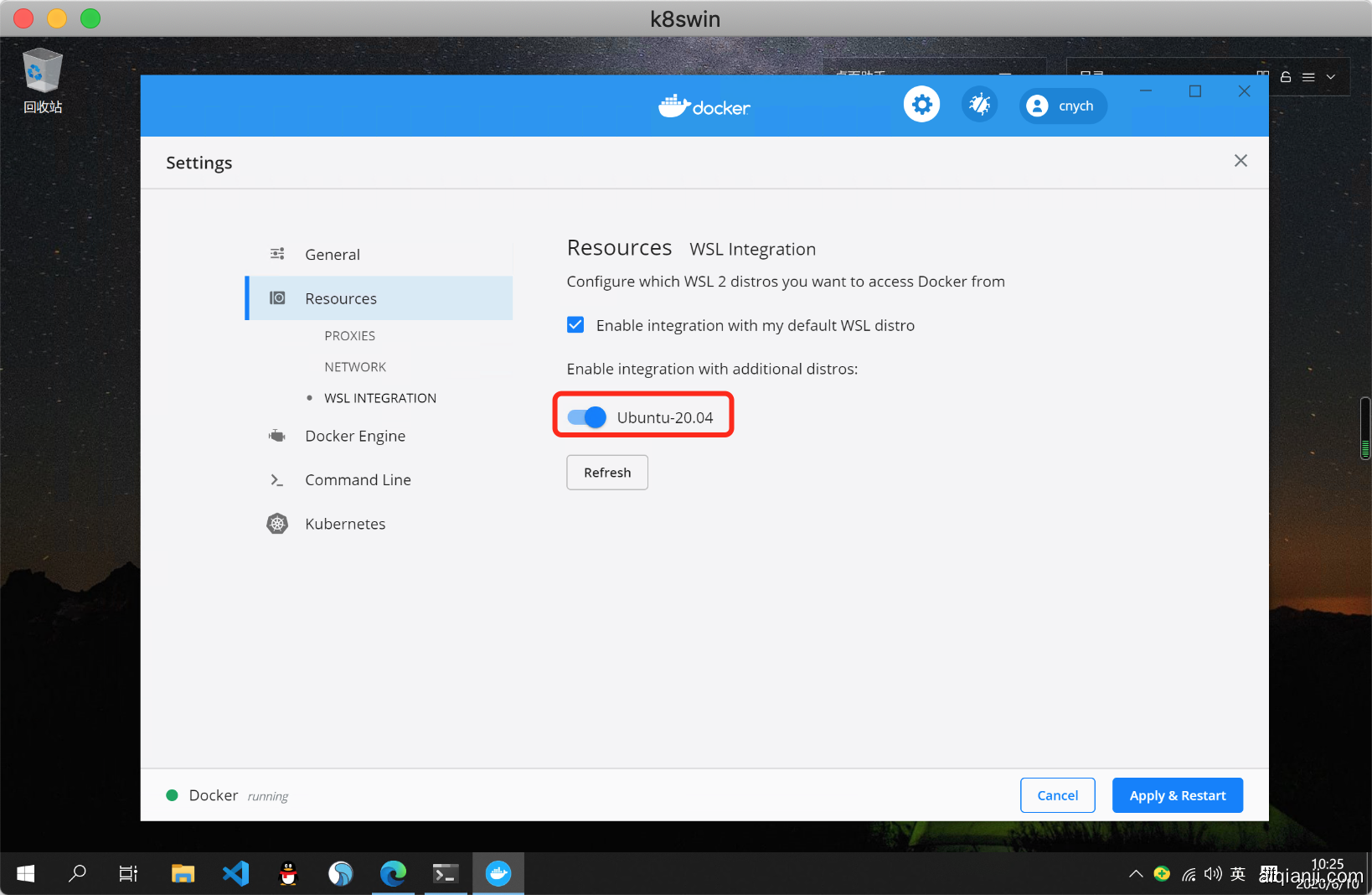Open Docker settings gear icon
1372x895 pixels.
coord(921,105)
